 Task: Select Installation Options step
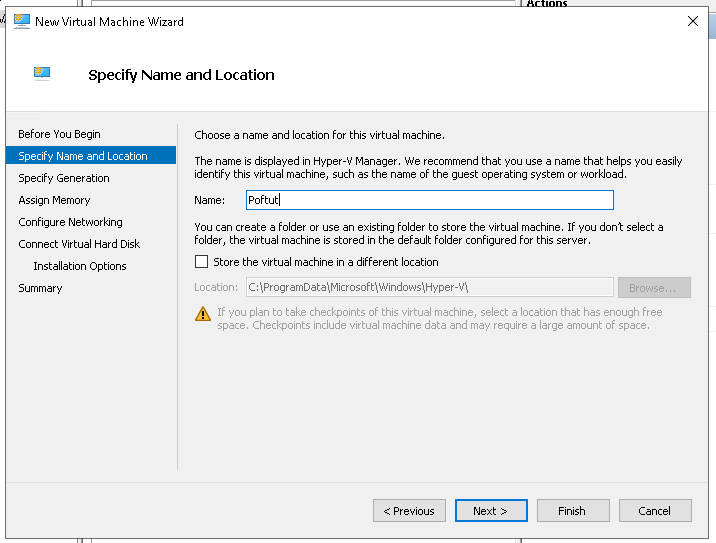(x=80, y=266)
